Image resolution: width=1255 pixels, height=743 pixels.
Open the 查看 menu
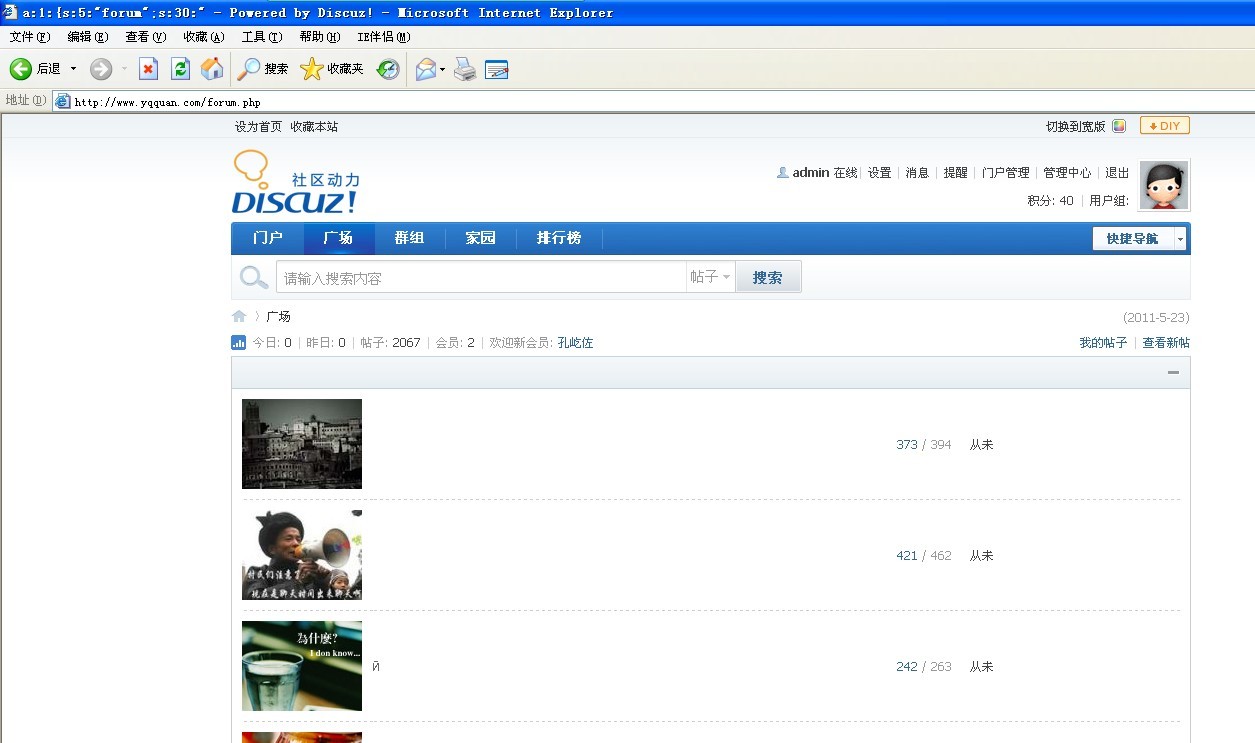point(146,37)
